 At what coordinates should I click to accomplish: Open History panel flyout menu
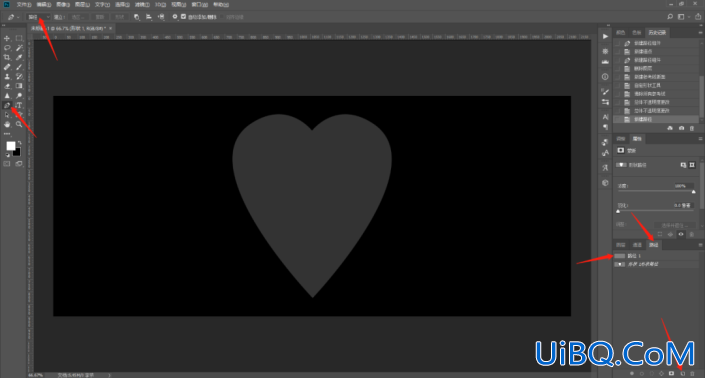tap(700, 32)
